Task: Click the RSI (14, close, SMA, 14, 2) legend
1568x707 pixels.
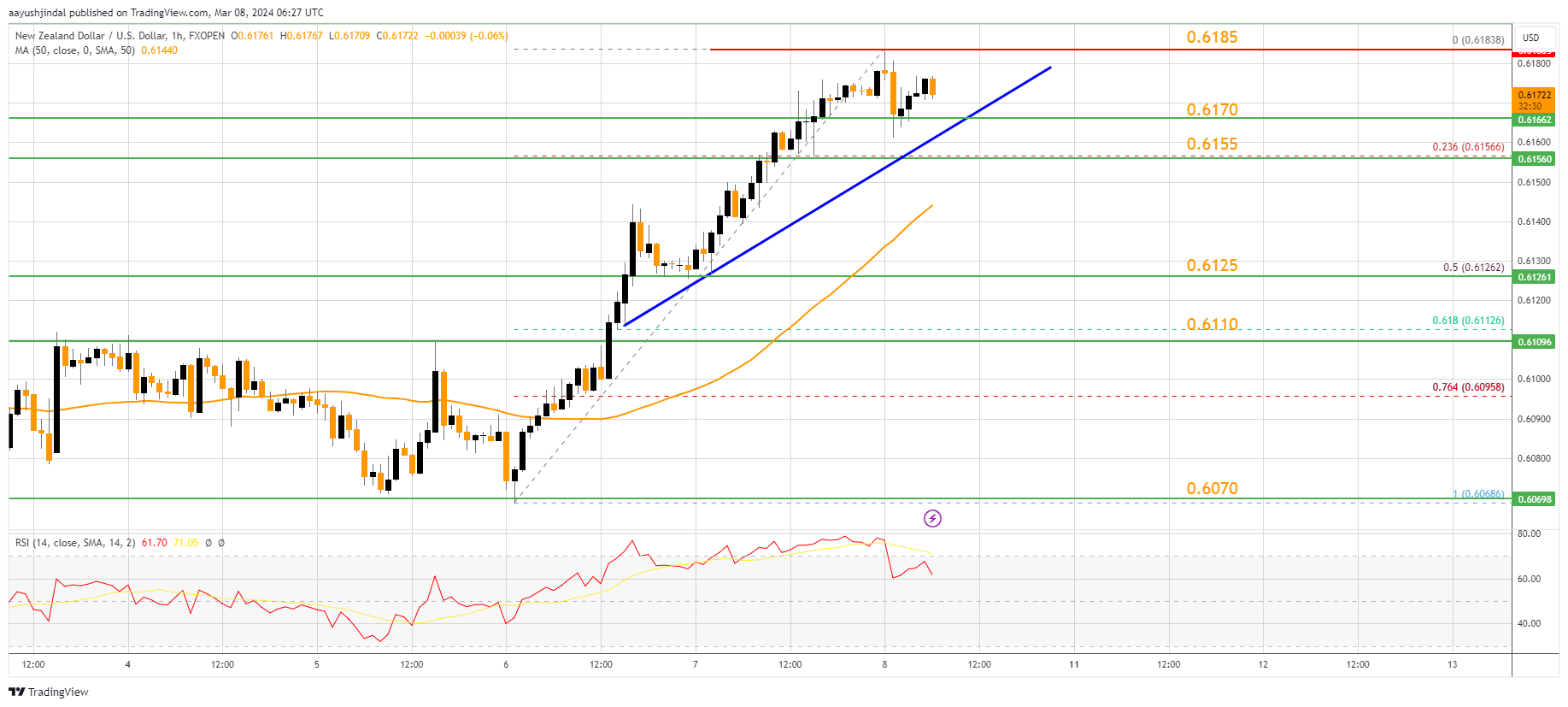Action: (74, 543)
